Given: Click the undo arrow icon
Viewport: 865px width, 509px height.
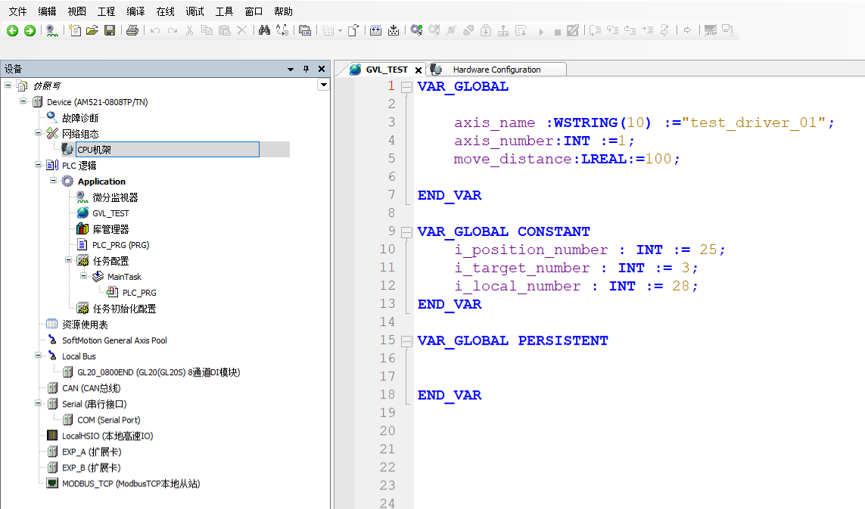Looking at the screenshot, I should (x=155, y=31).
